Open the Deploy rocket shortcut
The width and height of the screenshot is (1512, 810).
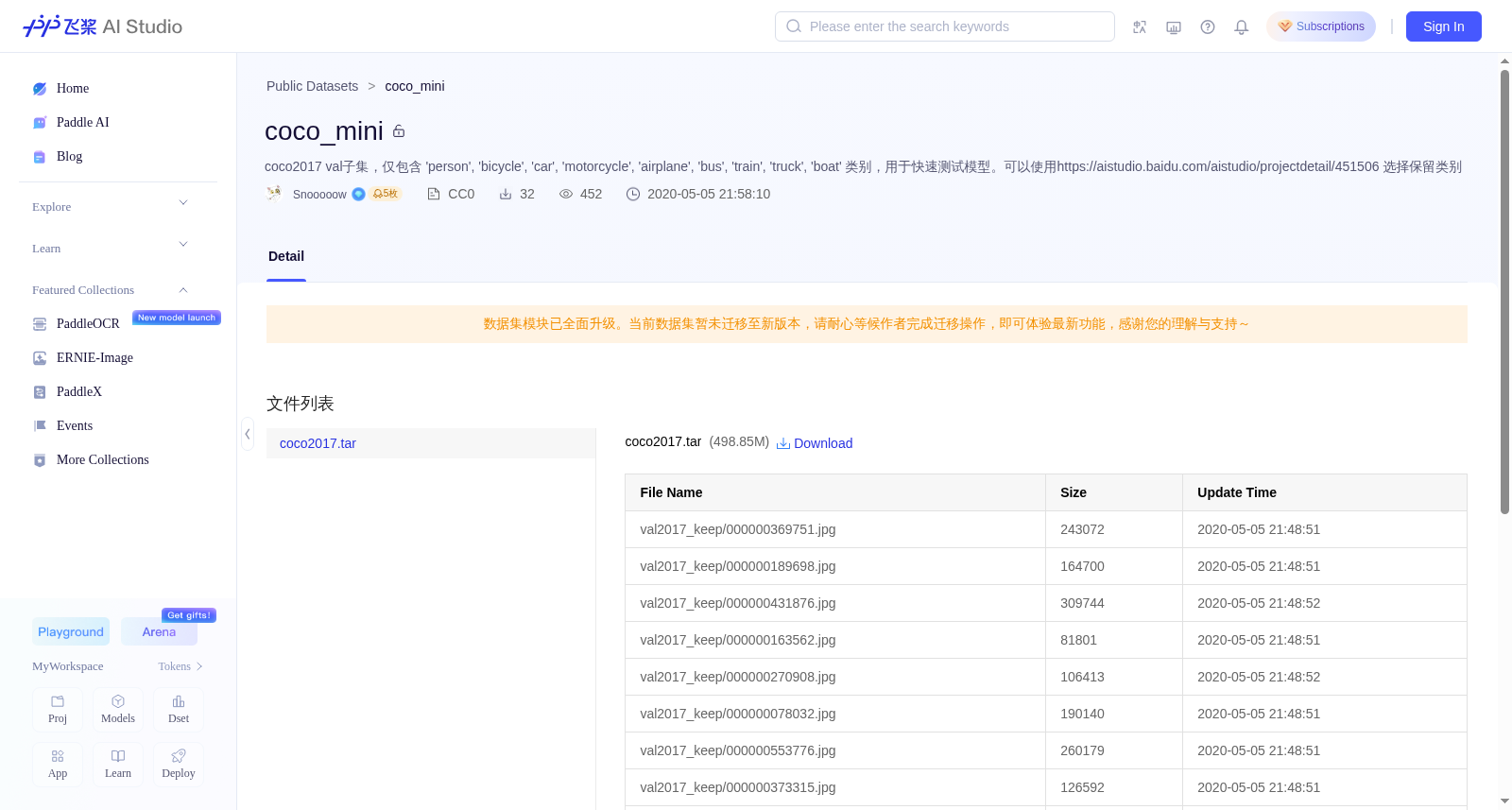coord(179,765)
